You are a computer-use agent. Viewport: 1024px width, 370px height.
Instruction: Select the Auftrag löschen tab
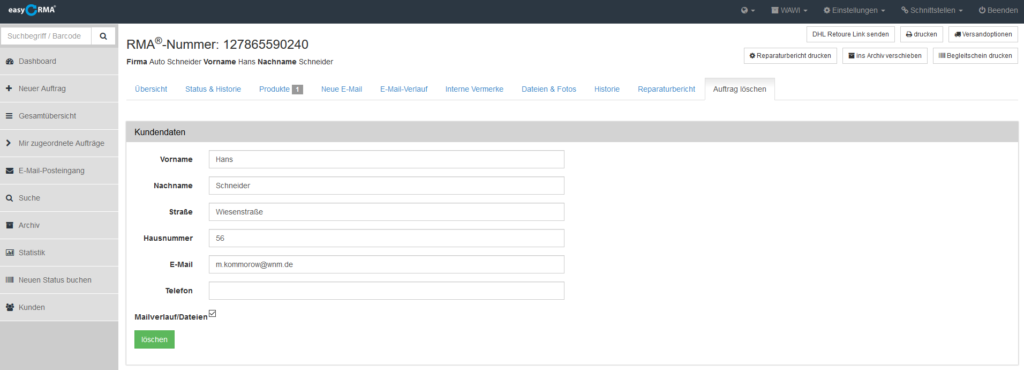(x=740, y=89)
